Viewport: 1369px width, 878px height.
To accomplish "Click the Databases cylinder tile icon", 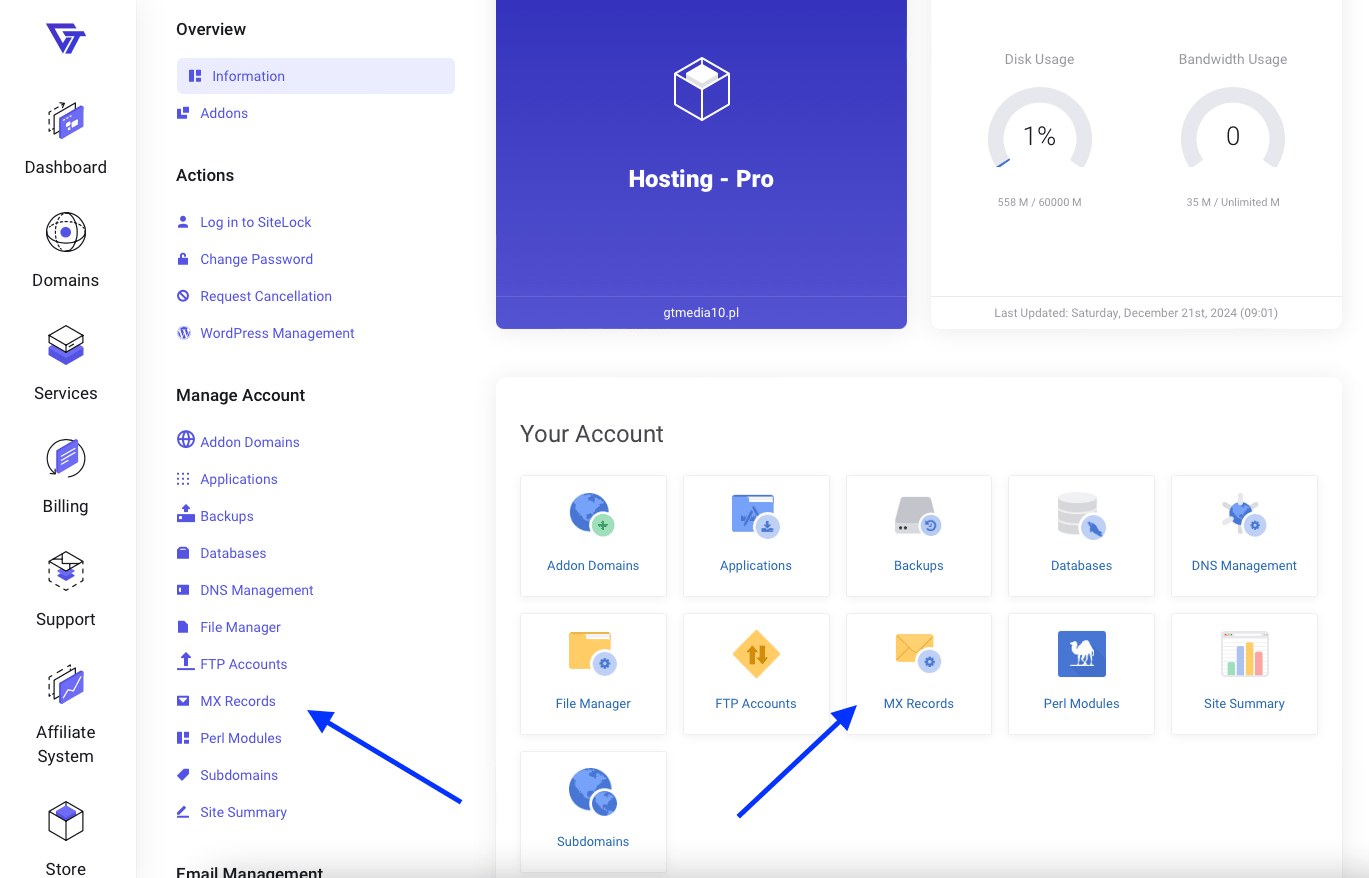I will [x=1081, y=515].
